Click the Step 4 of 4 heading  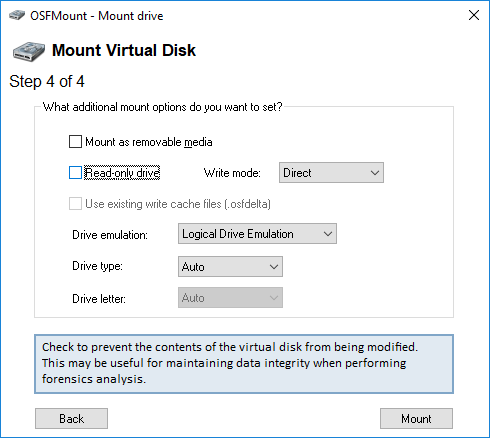pos(47,82)
